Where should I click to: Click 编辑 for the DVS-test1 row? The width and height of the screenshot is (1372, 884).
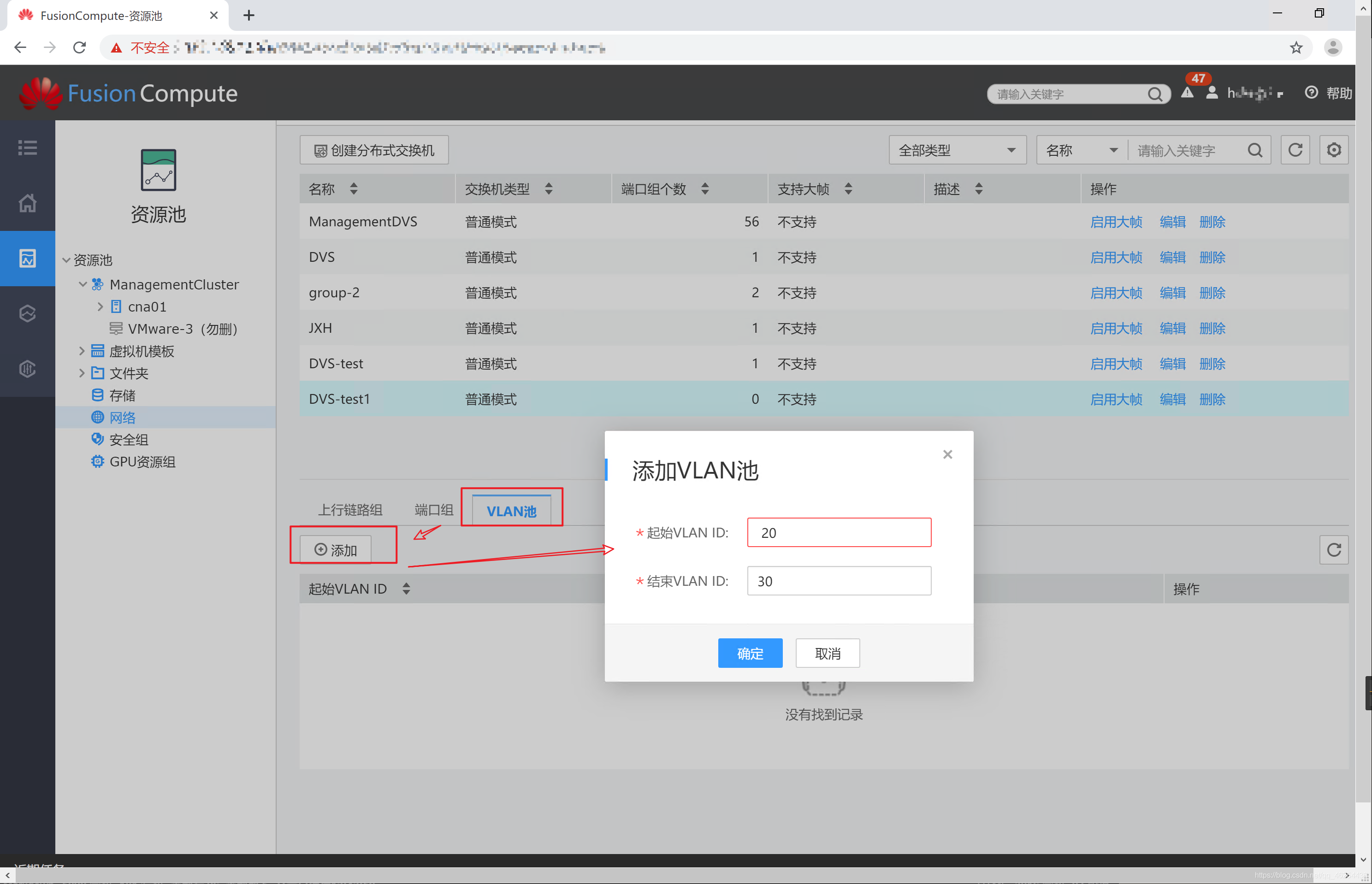pos(1173,400)
